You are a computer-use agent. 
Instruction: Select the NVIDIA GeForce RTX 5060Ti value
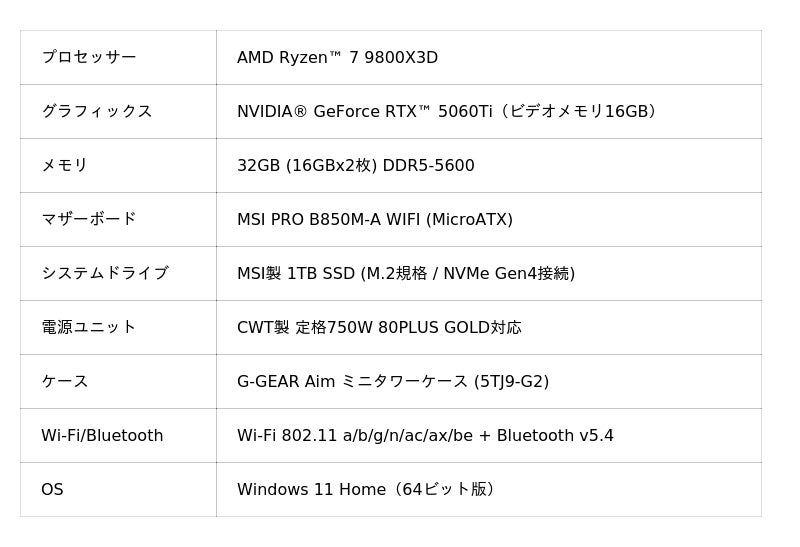pos(365,112)
